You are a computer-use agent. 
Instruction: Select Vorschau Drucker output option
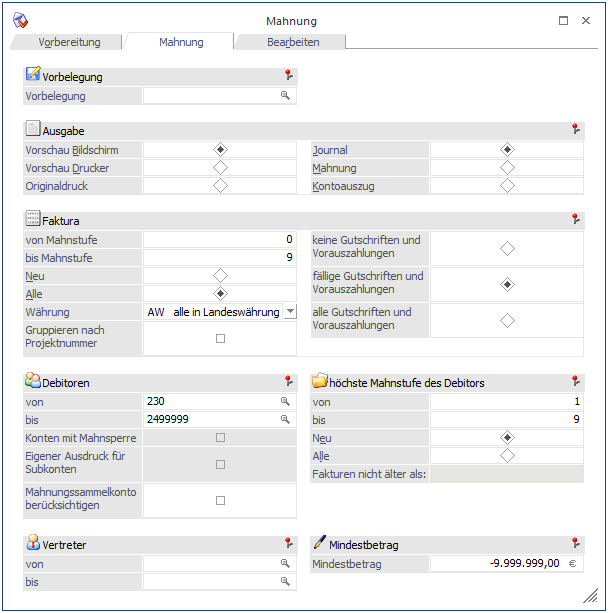221,168
